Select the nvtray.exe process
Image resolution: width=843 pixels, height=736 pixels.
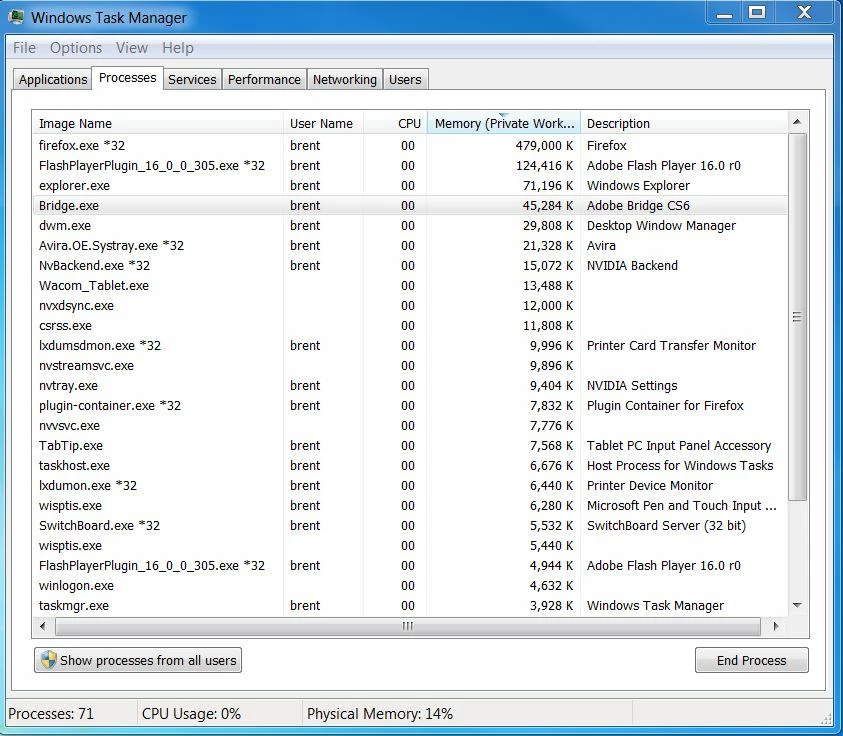pyautogui.click(x=410, y=385)
